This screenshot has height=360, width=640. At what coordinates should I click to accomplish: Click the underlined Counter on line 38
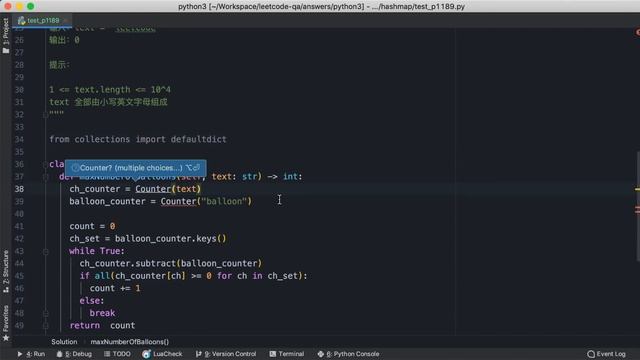(x=153, y=189)
